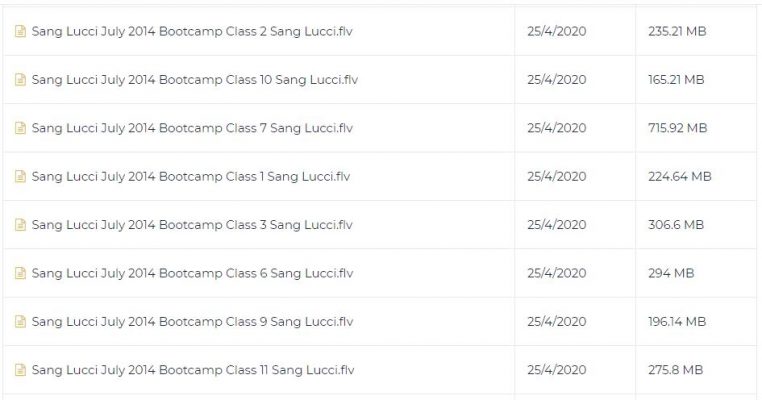This screenshot has height=400, width=762.
Task: Click the file icon beside Bootcamp Class 11
Action: click(20, 371)
